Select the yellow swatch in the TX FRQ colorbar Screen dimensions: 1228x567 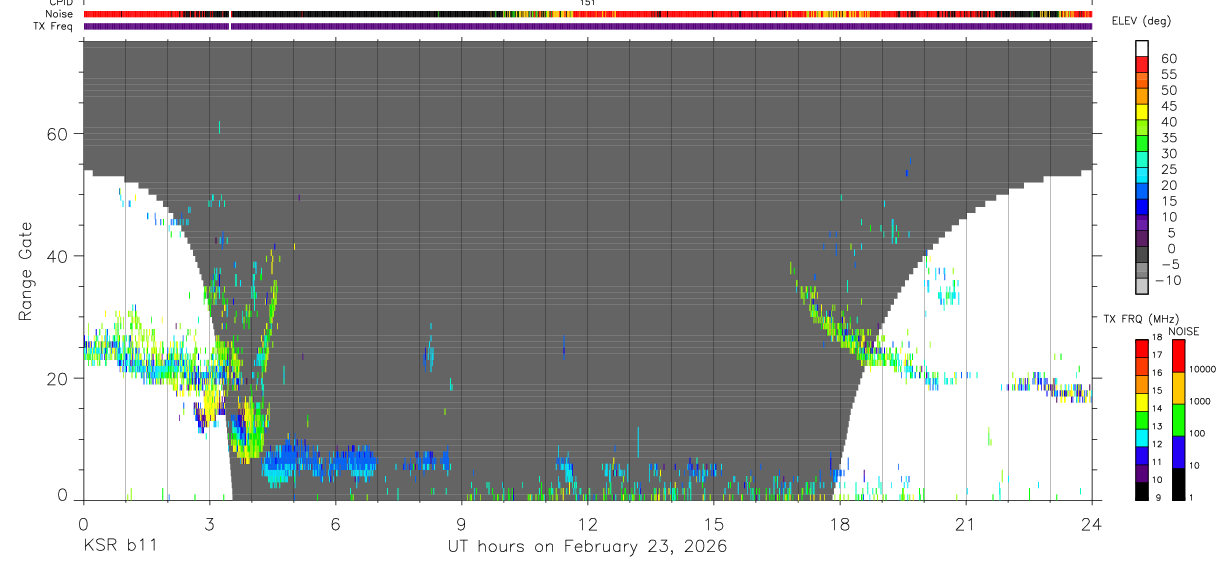tap(1141, 401)
